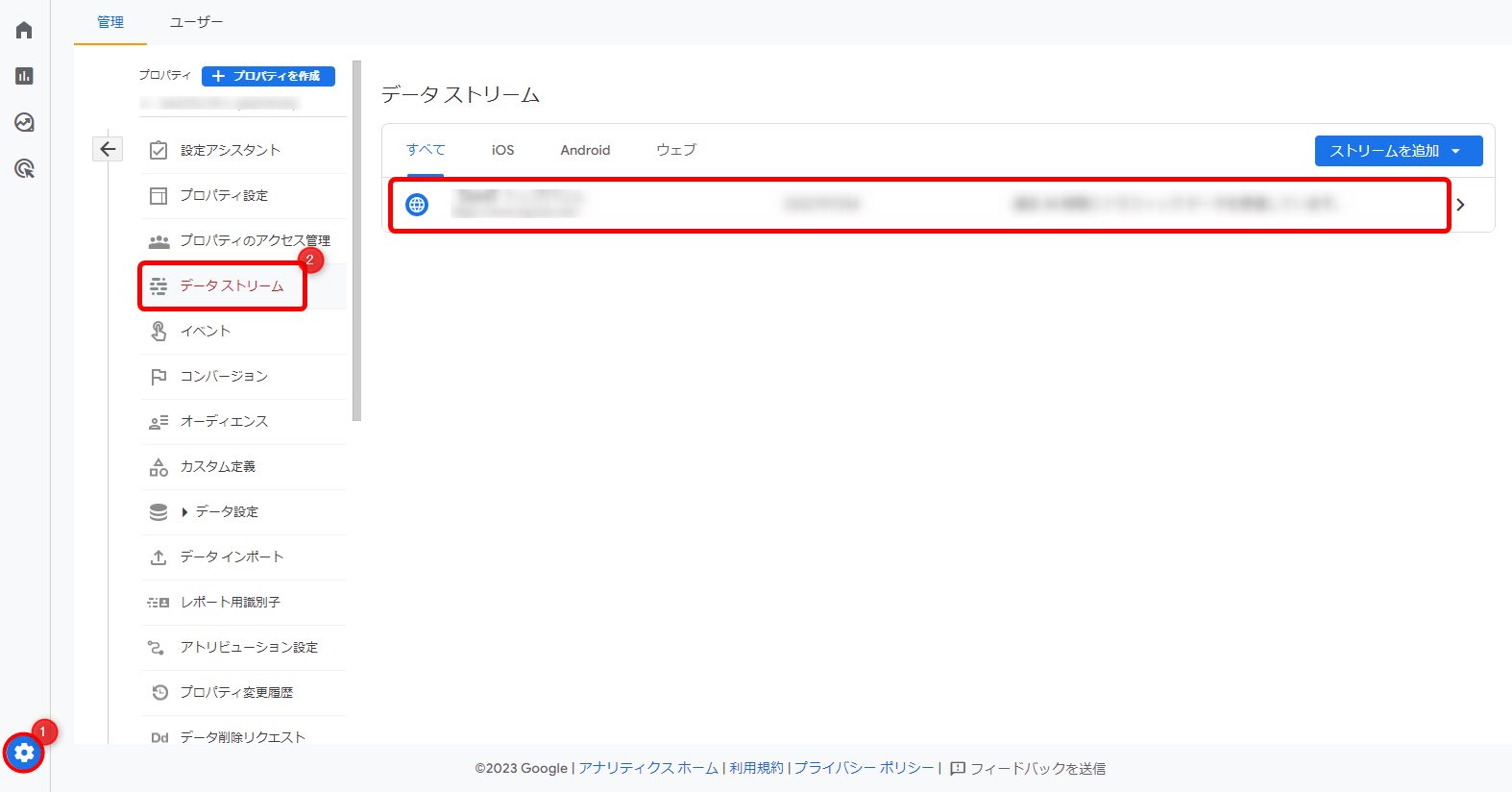Click the 設定アシスタント checkbox icon
This screenshot has width=1512, height=792.
tap(159, 150)
